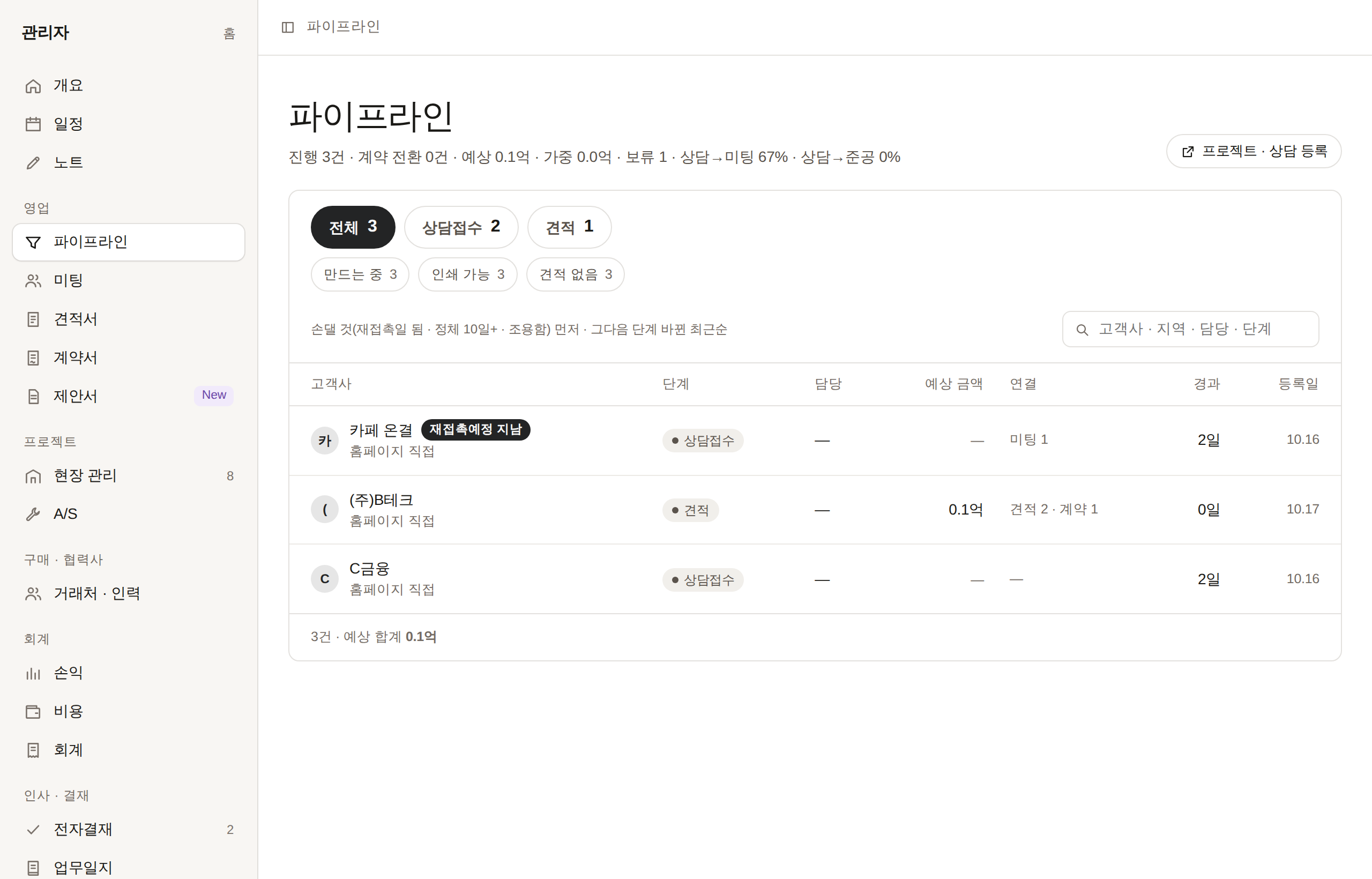Open 미팅 people icon in sidebar

click(33, 280)
